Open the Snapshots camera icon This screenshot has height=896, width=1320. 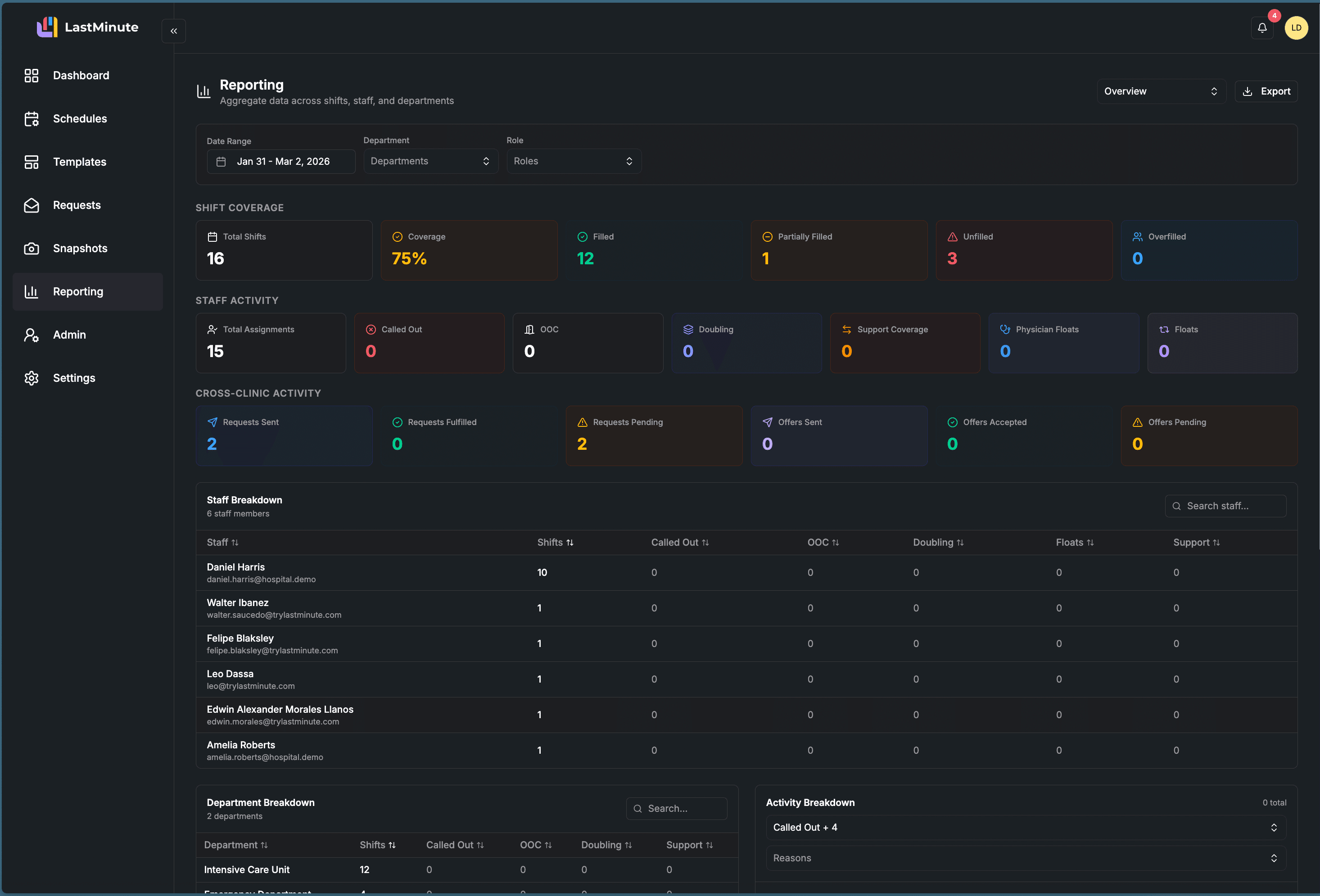32,248
